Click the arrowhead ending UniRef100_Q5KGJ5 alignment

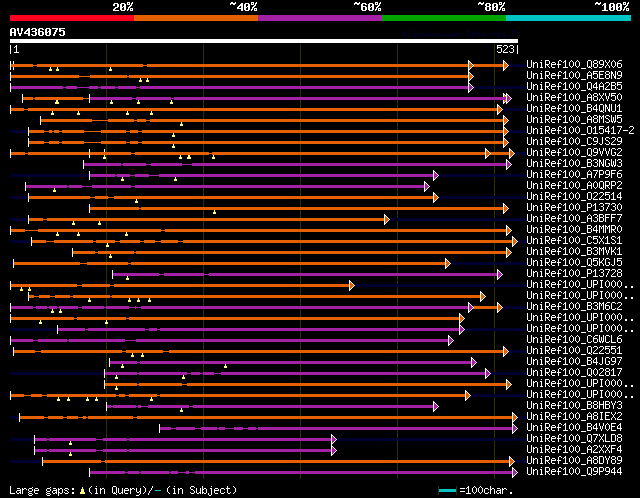pyautogui.click(x=448, y=264)
